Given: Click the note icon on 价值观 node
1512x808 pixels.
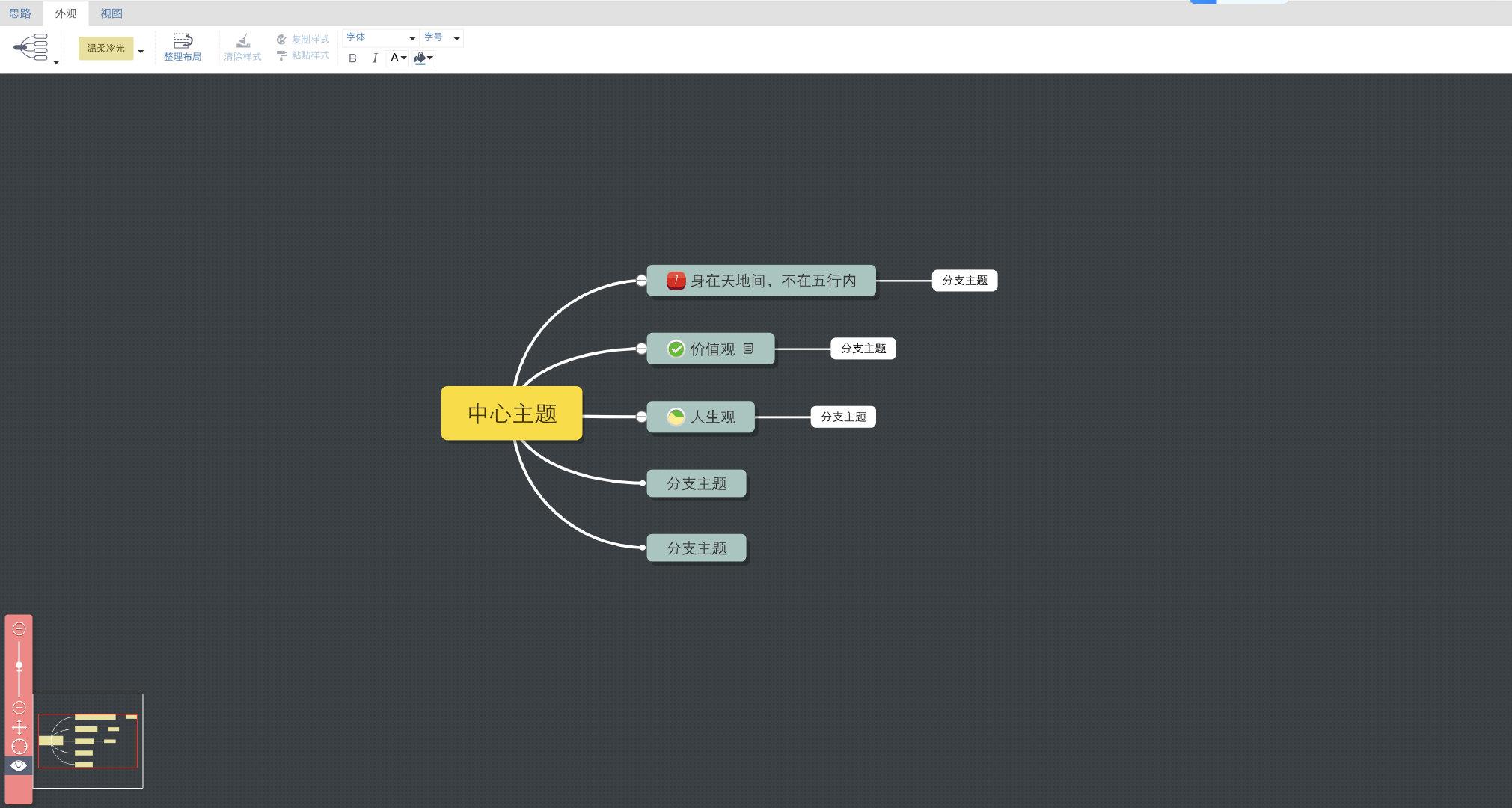Looking at the screenshot, I should point(748,349).
